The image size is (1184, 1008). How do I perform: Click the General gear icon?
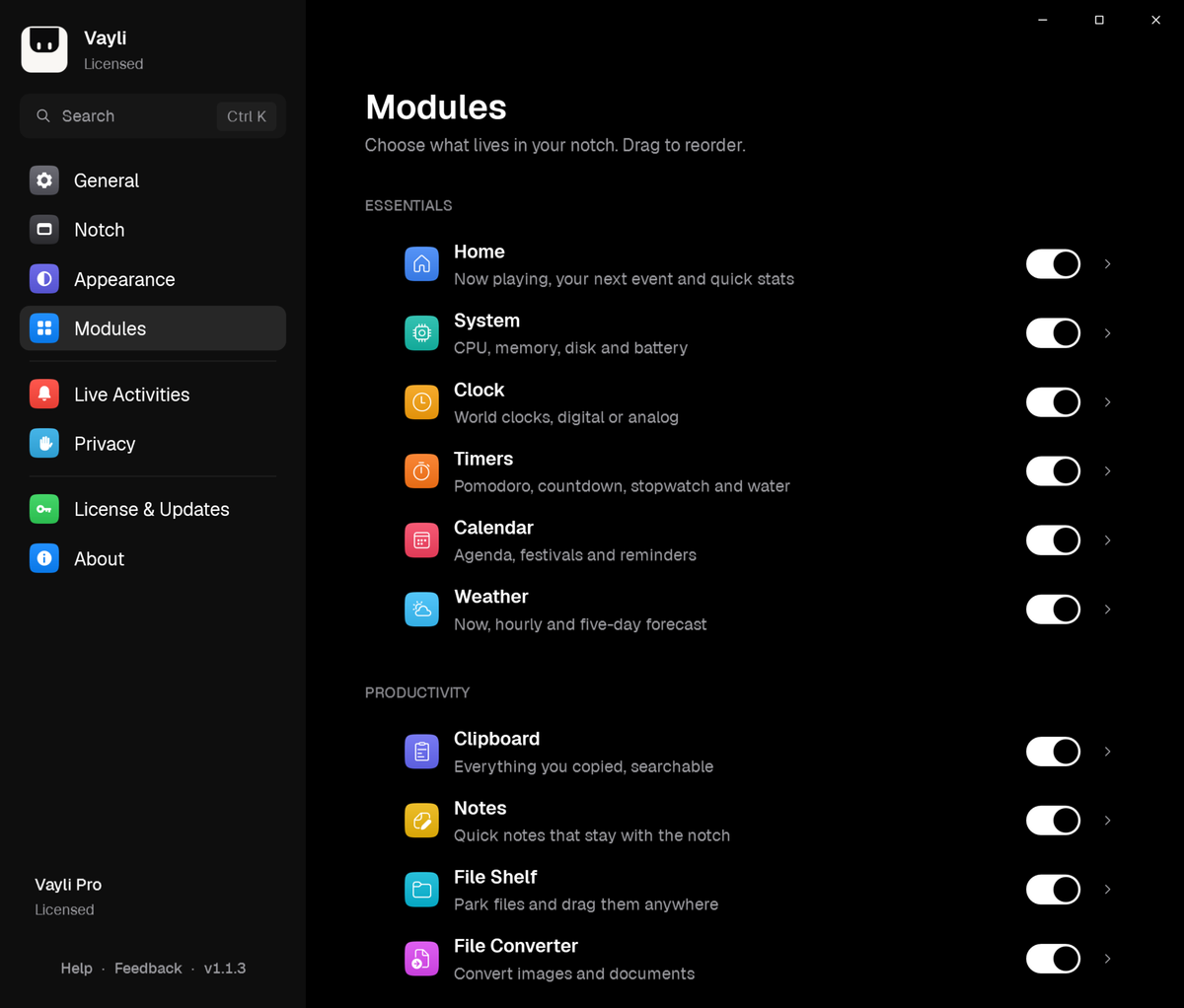pos(44,180)
